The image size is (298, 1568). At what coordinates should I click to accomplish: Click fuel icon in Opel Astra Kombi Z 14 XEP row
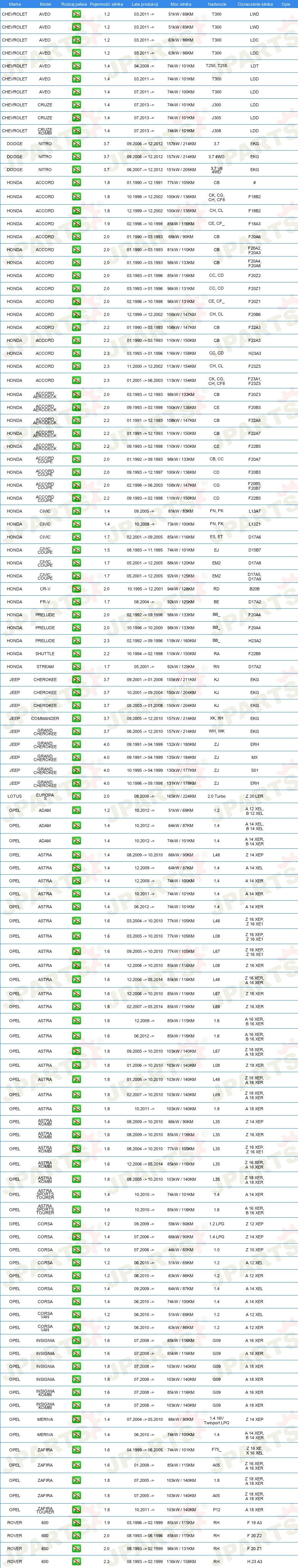tap(76, 1122)
